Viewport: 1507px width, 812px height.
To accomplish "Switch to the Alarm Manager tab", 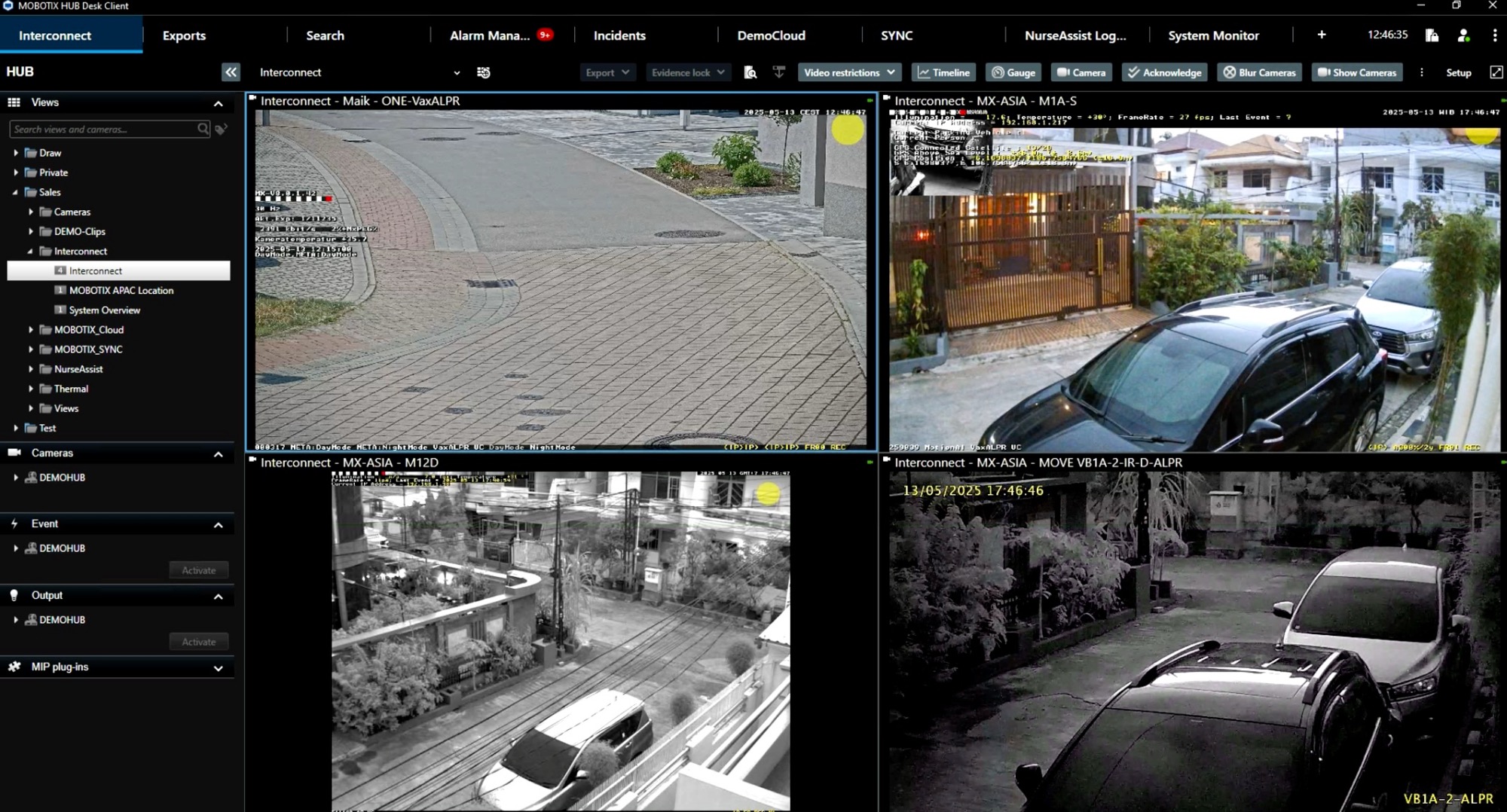I will [490, 35].
